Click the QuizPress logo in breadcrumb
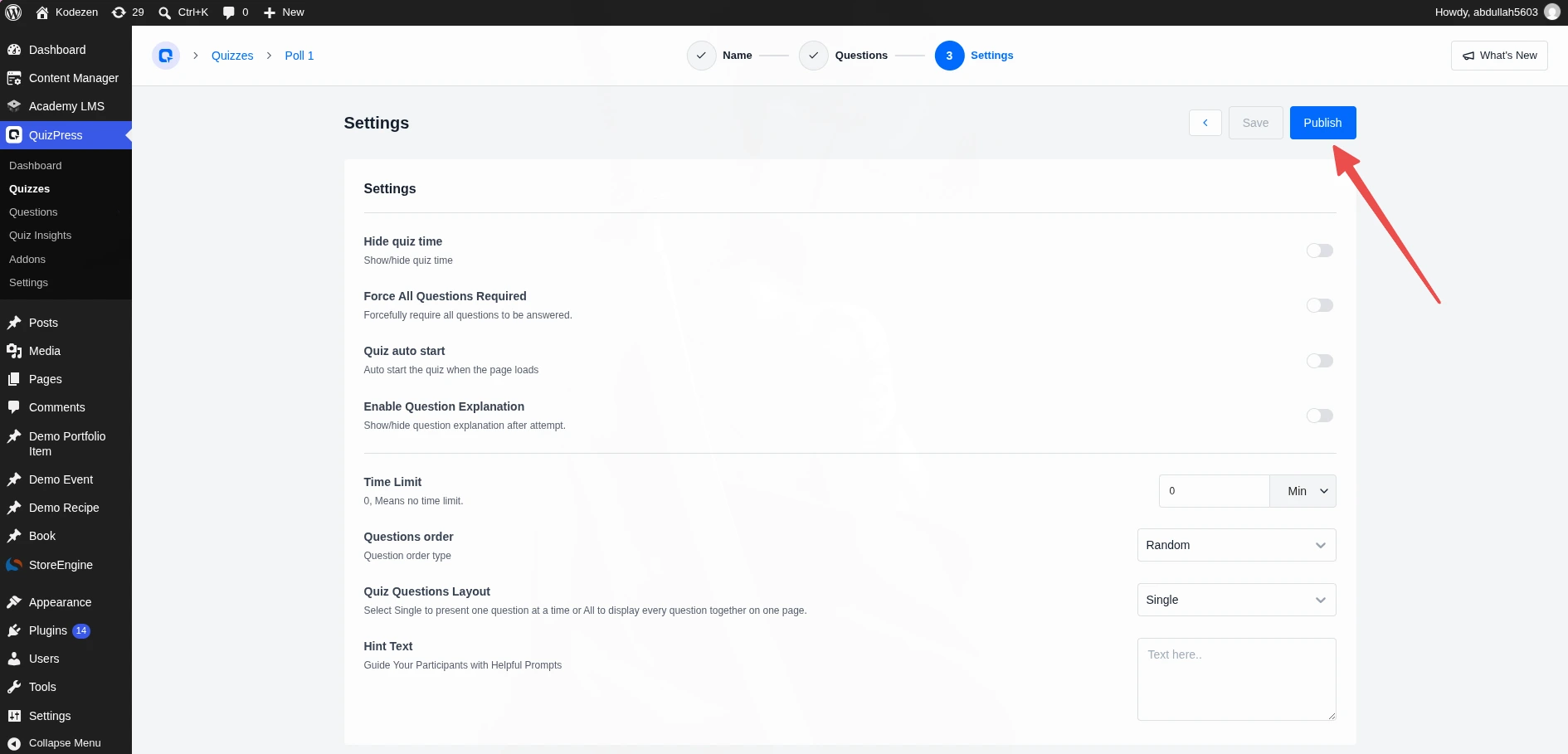 pyautogui.click(x=166, y=56)
